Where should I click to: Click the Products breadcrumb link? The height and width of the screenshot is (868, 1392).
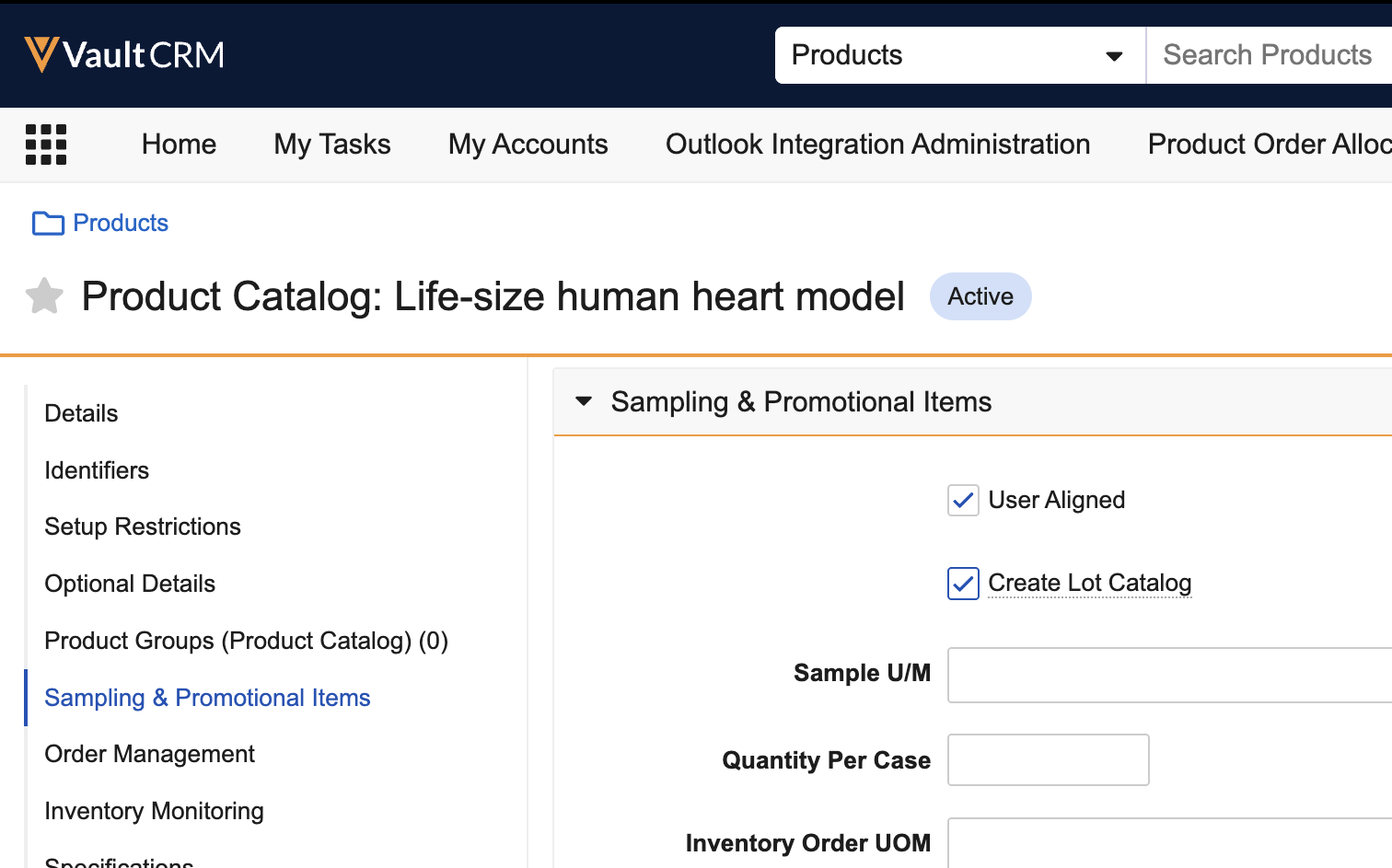click(121, 224)
